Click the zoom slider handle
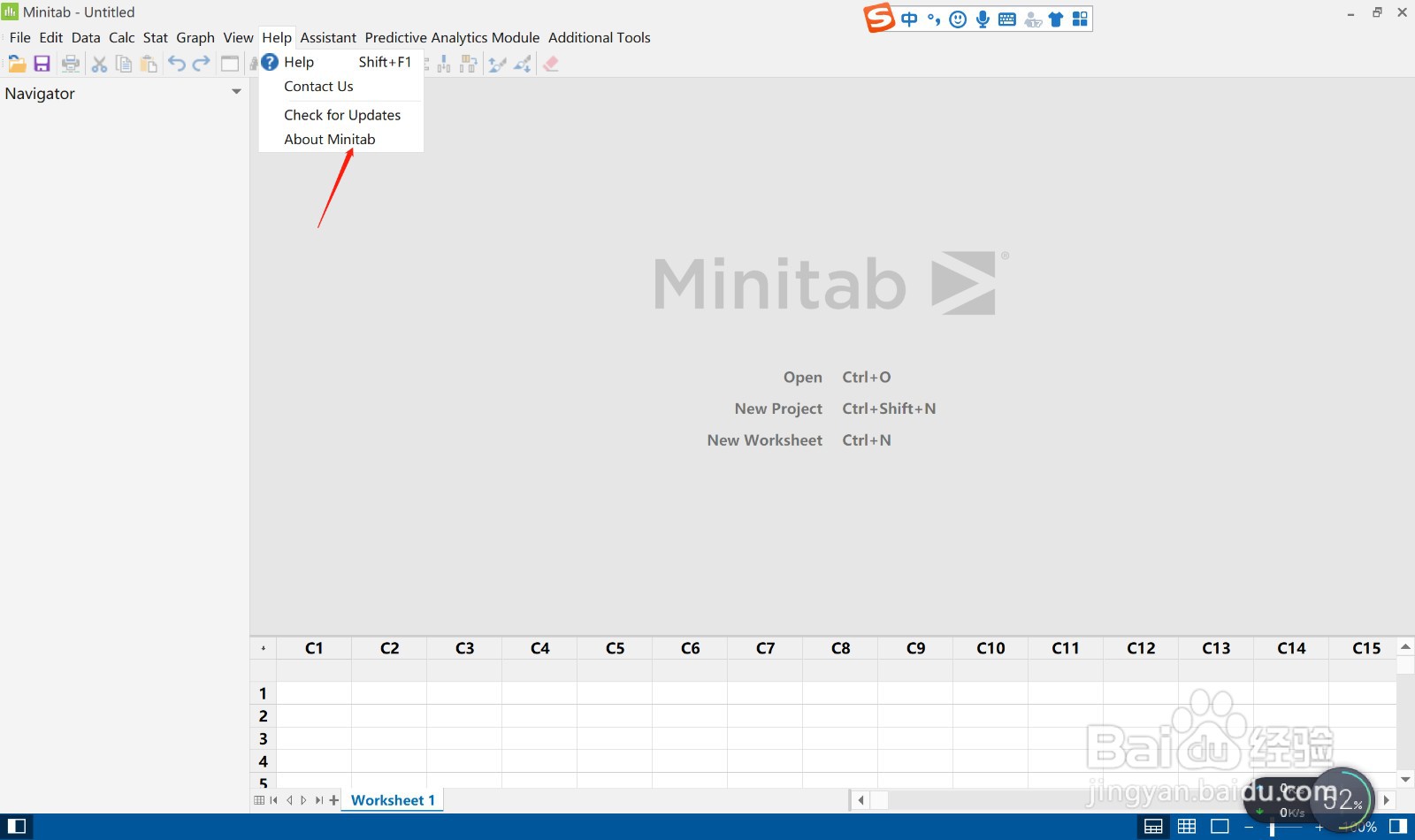The image size is (1415, 840). click(x=1272, y=828)
